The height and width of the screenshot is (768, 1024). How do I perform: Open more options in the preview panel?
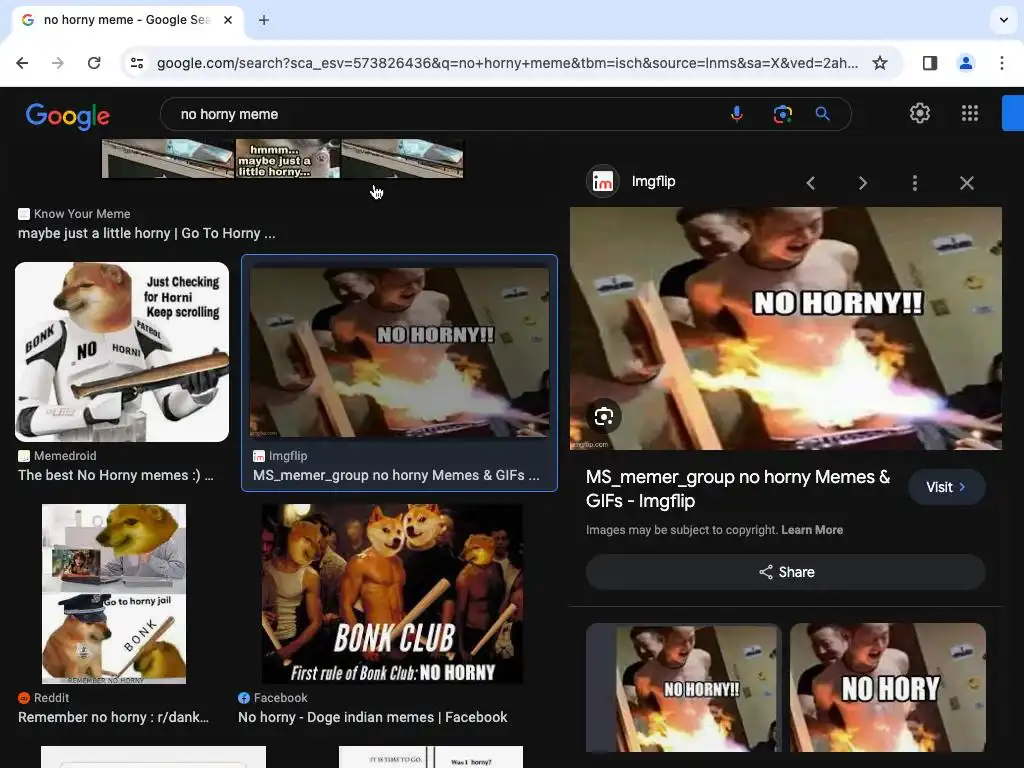tap(915, 183)
